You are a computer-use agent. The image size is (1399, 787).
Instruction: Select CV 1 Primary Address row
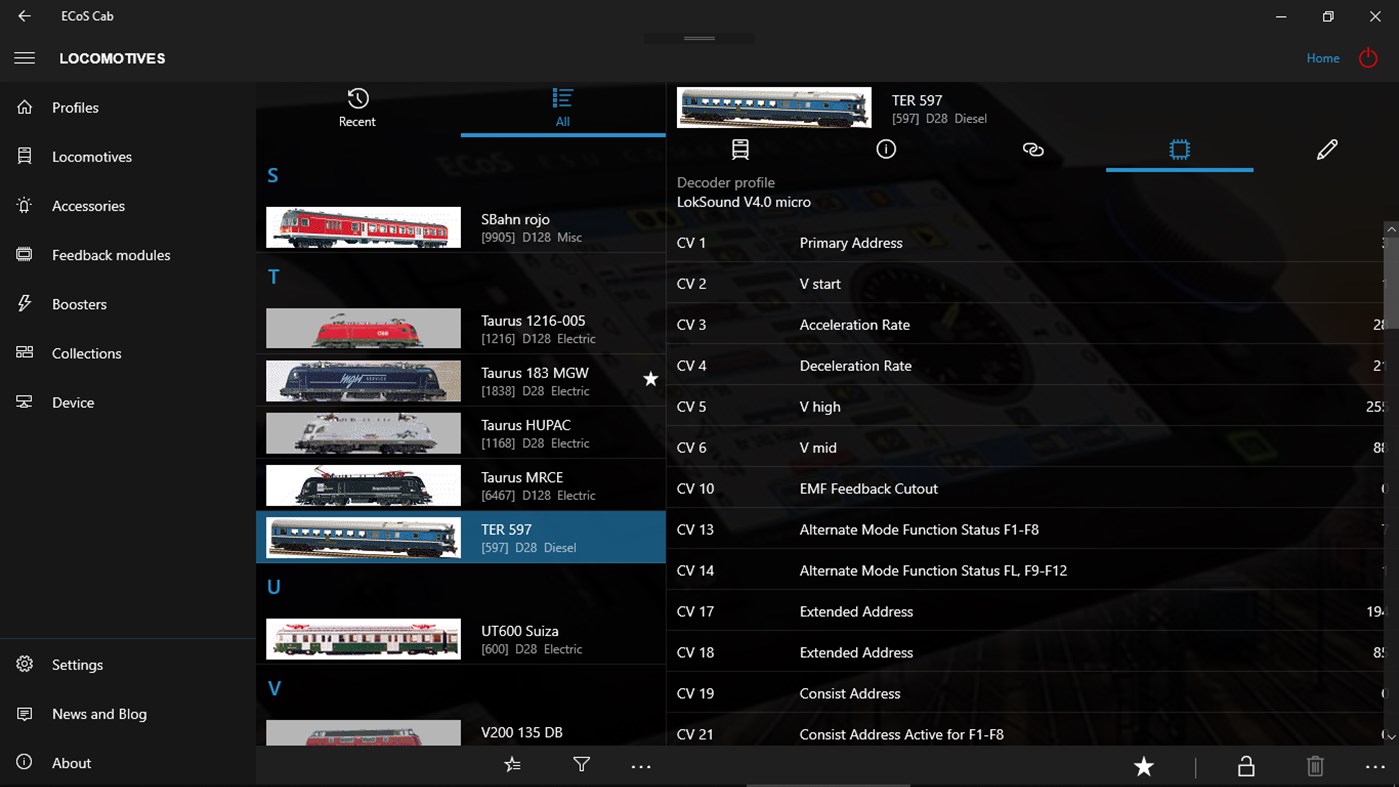pos(1025,242)
